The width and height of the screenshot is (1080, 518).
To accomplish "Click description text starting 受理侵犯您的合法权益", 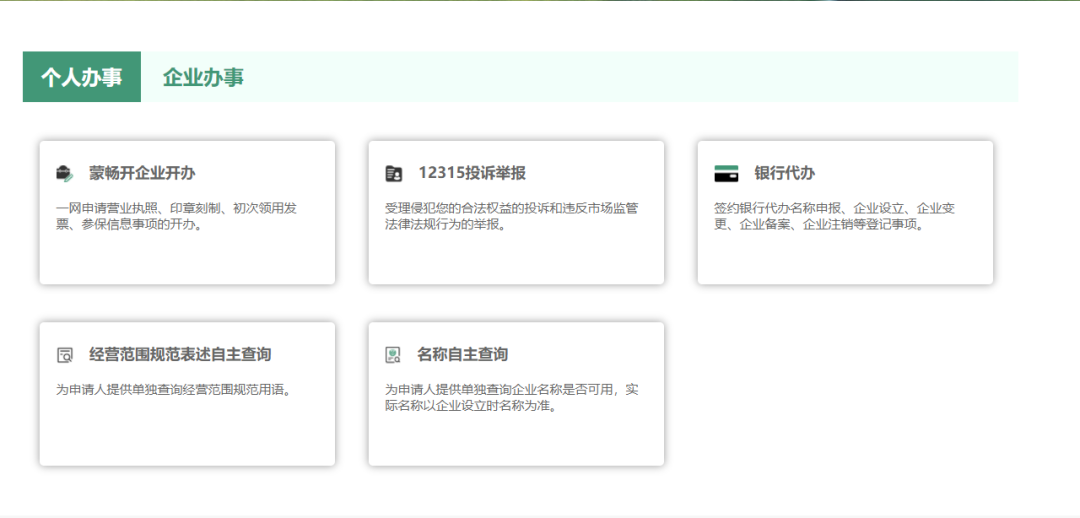I will coord(512,216).
